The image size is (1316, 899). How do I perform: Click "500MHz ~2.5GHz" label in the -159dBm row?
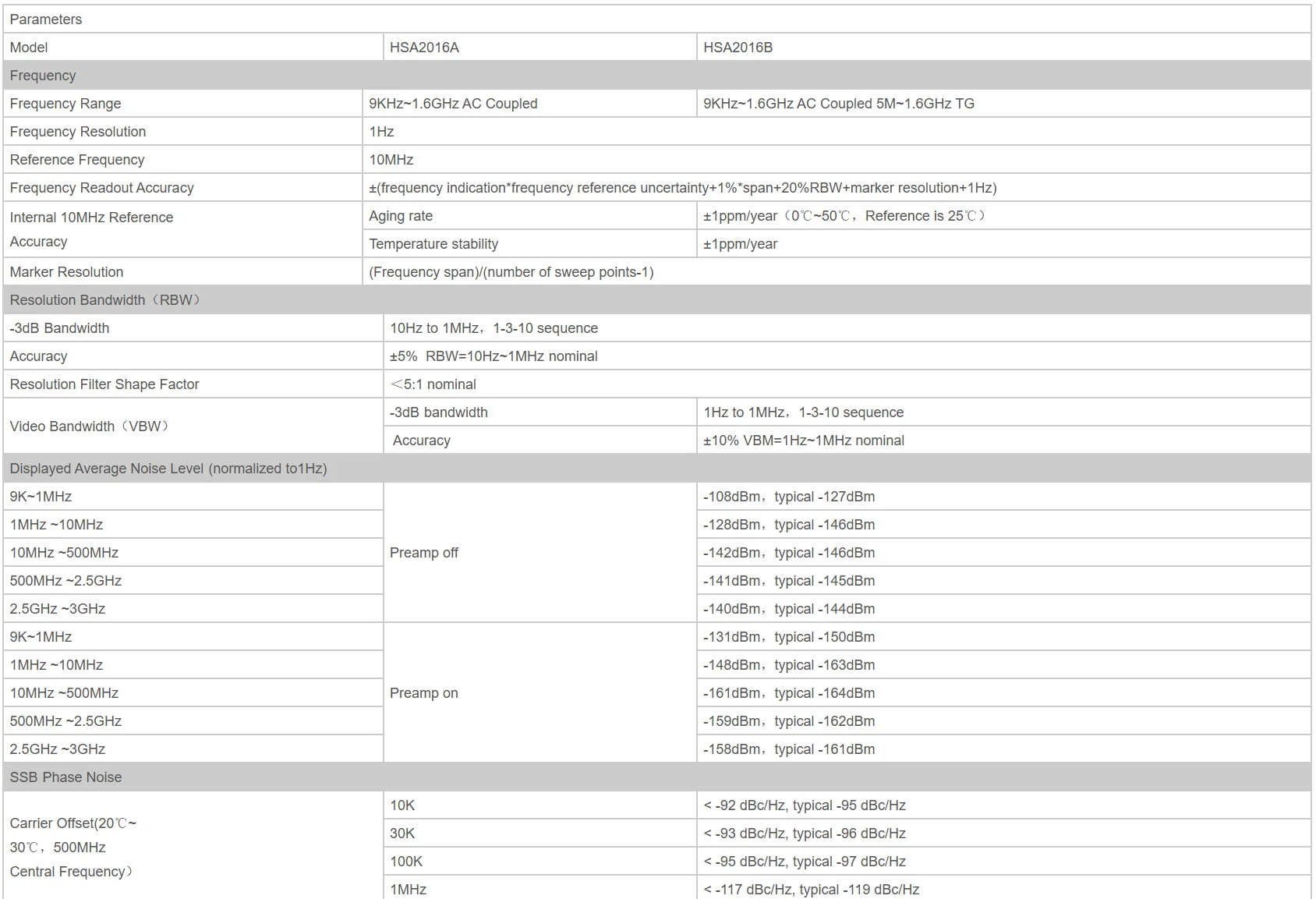tap(65, 721)
